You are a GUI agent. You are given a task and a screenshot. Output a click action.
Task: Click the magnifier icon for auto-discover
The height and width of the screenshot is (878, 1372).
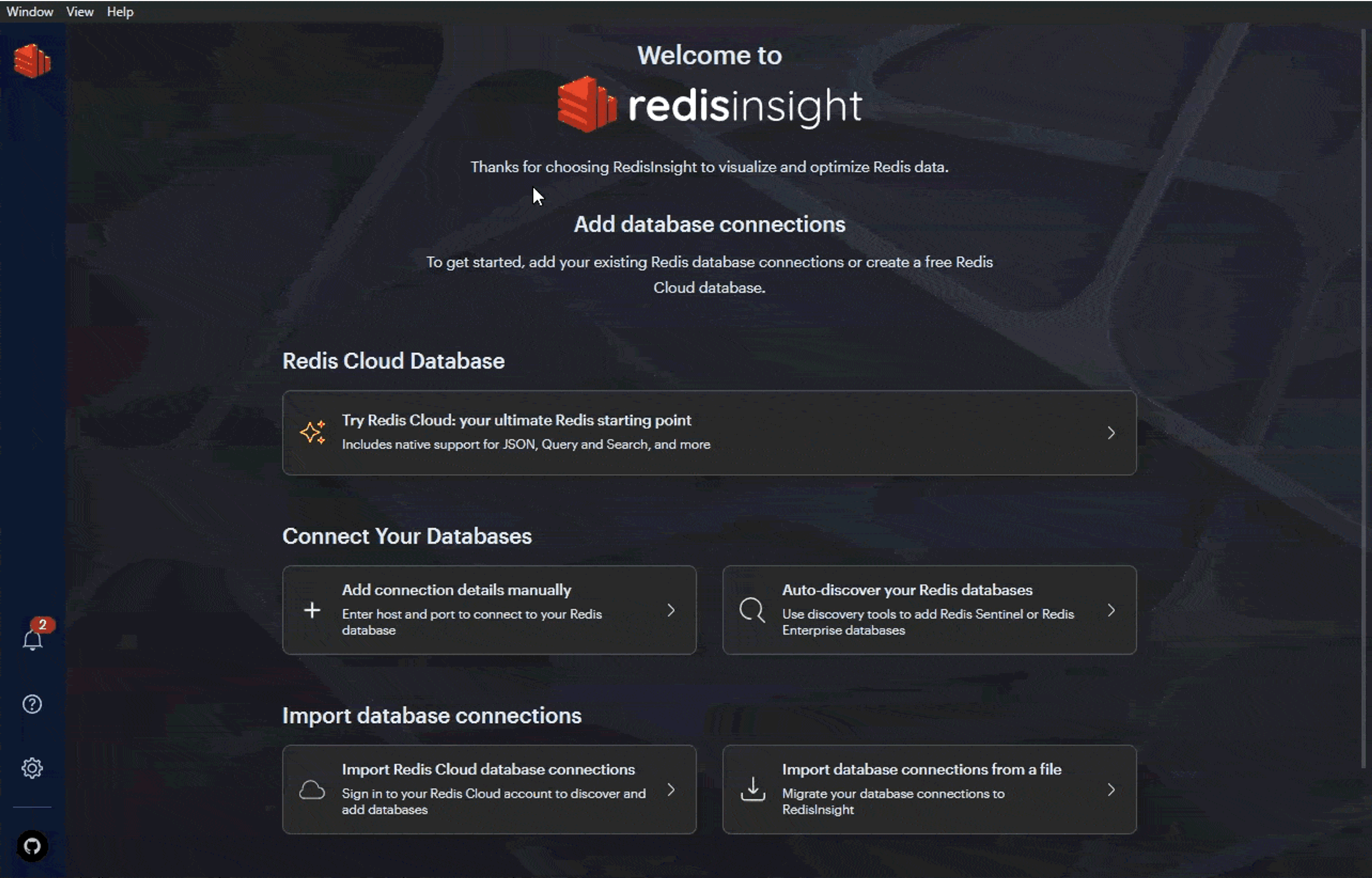click(752, 610)
